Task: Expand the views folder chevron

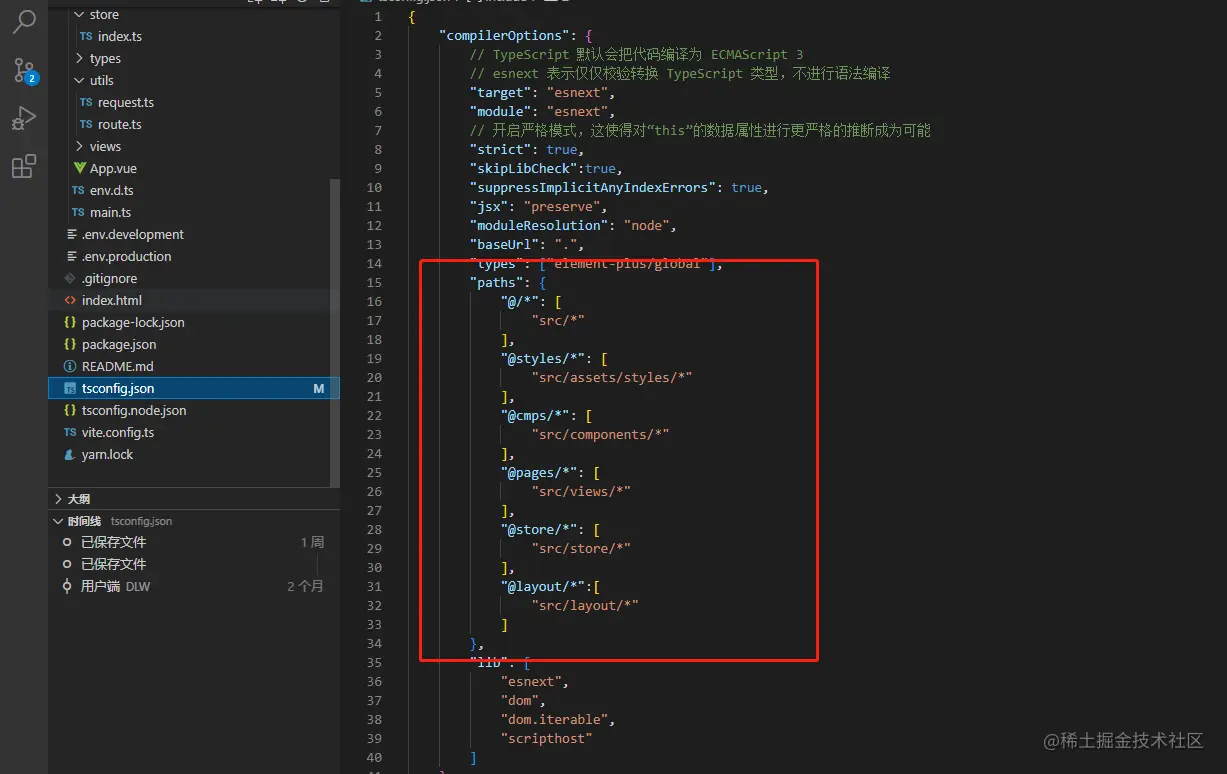Action: coord(80,146)
